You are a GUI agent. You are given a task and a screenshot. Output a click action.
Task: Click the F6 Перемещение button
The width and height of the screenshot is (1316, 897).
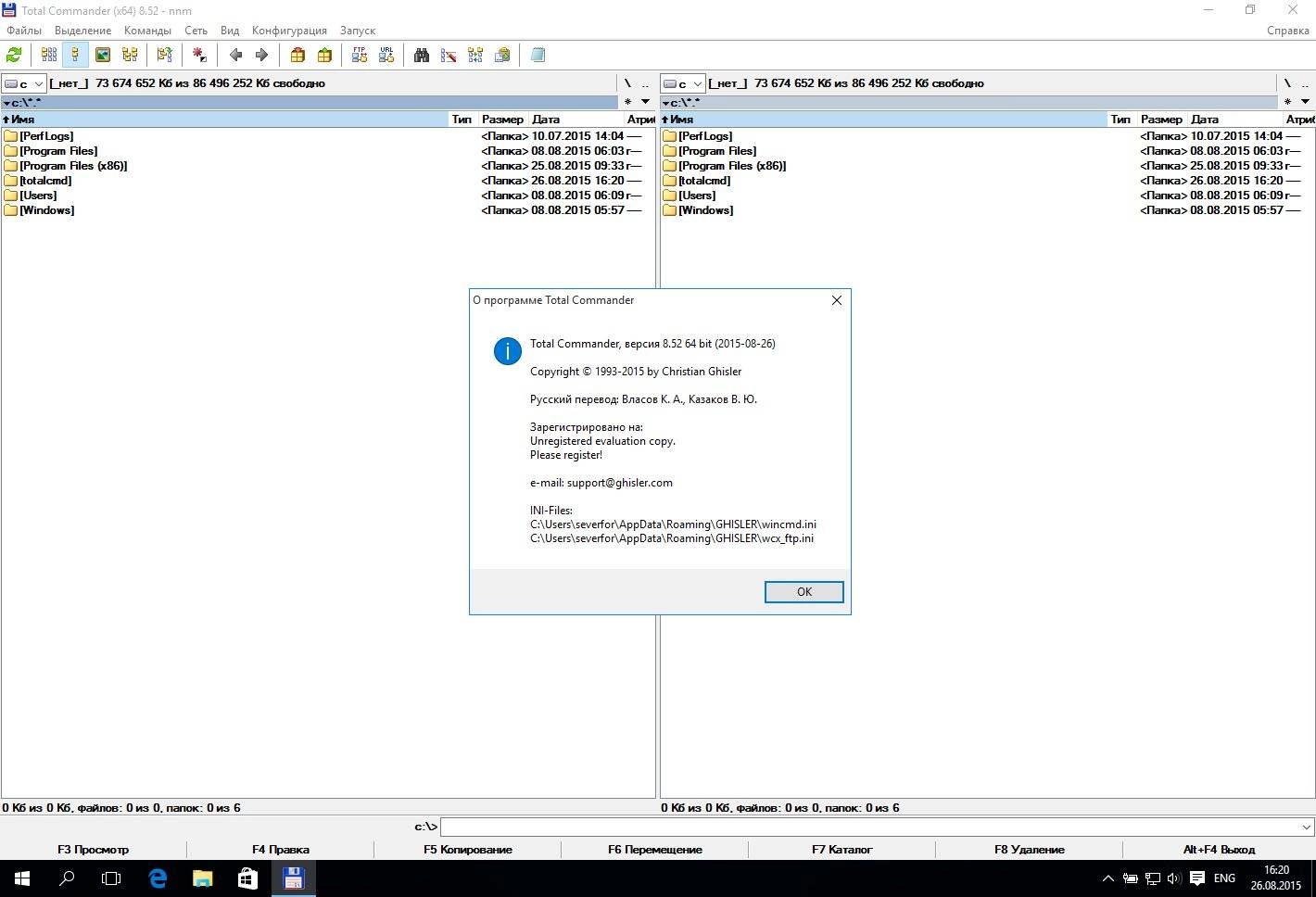pos(655,849)
